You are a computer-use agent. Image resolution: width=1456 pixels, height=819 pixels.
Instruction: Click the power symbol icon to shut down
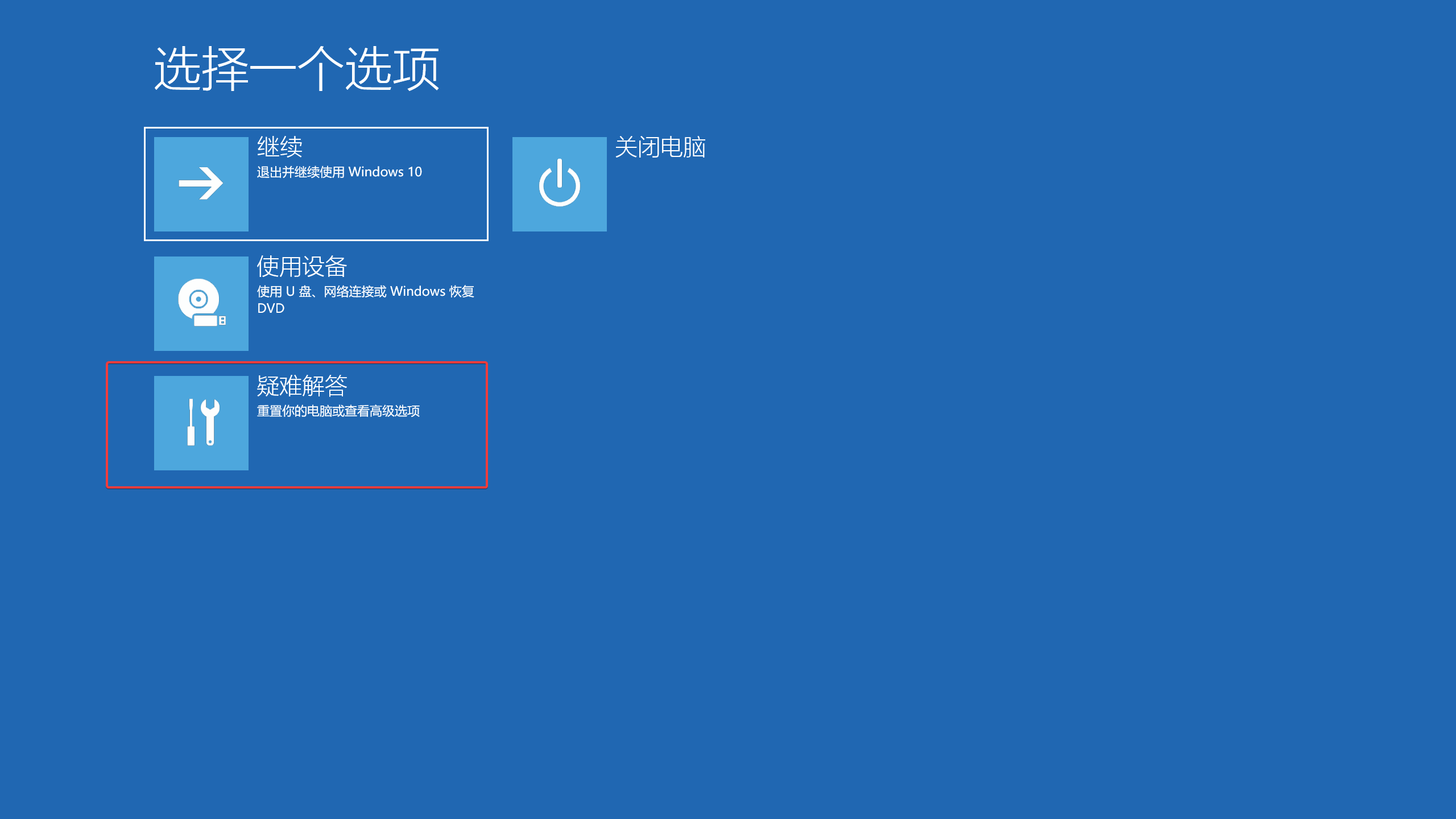click(x=559, y=183)
